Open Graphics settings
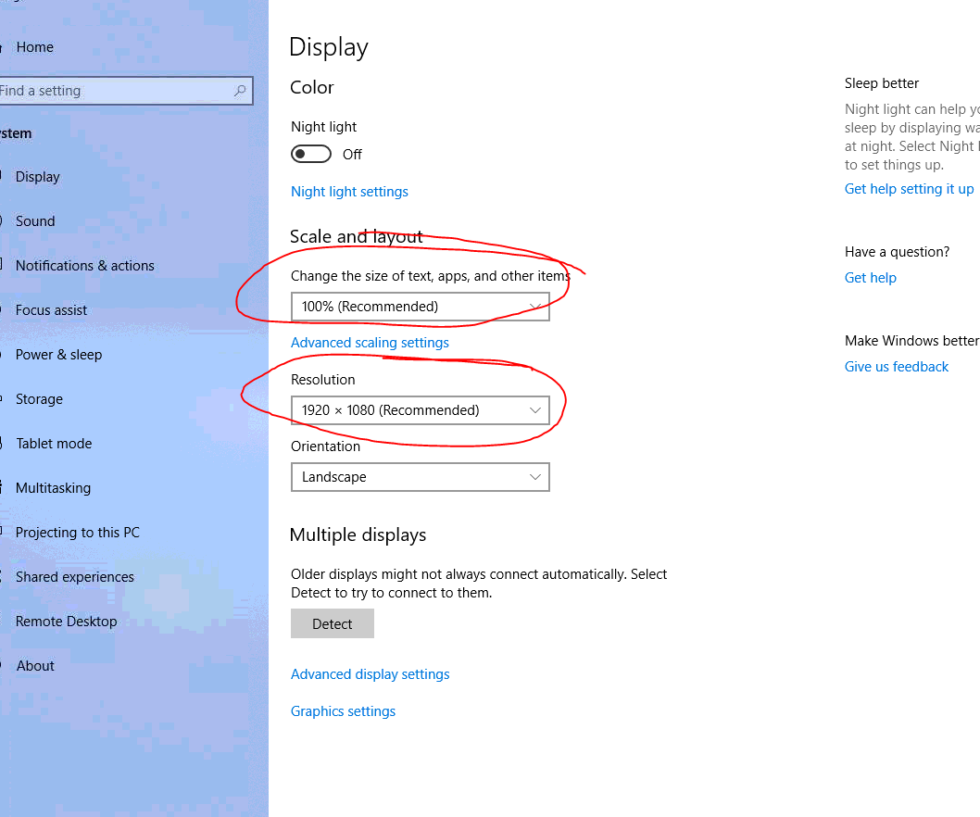This screenshot has height=817, width=980. (x=343, y=711)
